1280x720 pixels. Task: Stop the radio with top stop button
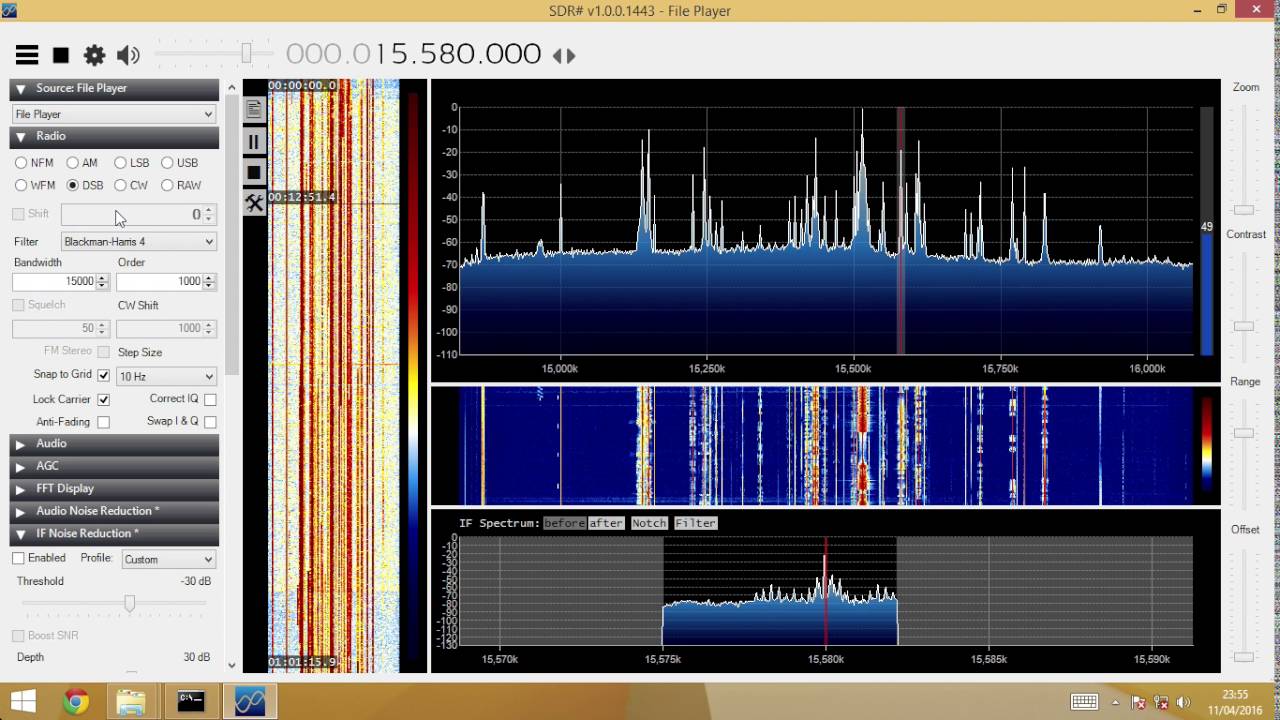tap(61, 55)
